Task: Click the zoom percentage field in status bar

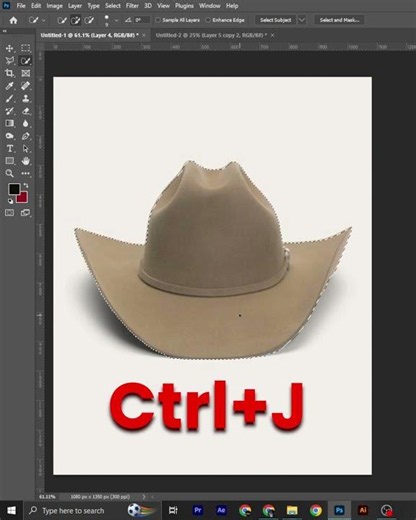Action: coord(47,497)
